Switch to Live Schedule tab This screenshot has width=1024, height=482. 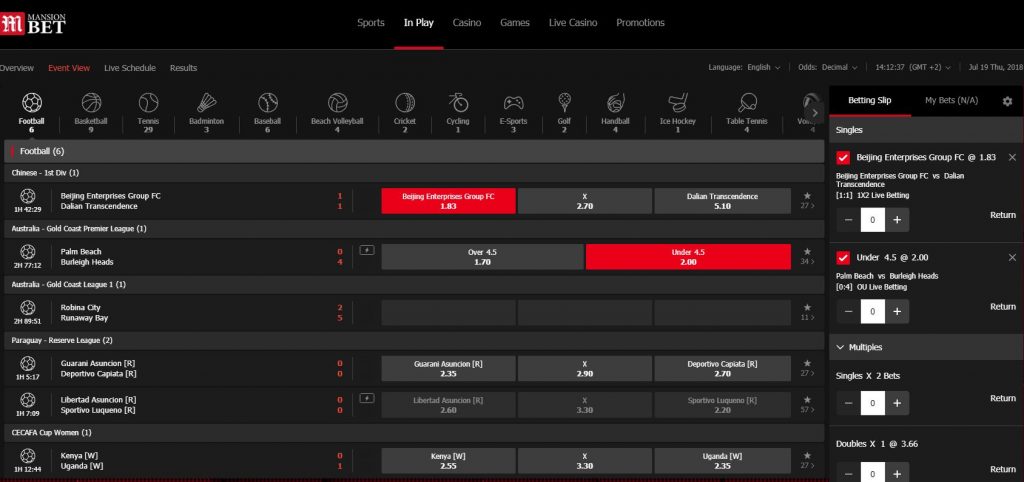point(130,68)
